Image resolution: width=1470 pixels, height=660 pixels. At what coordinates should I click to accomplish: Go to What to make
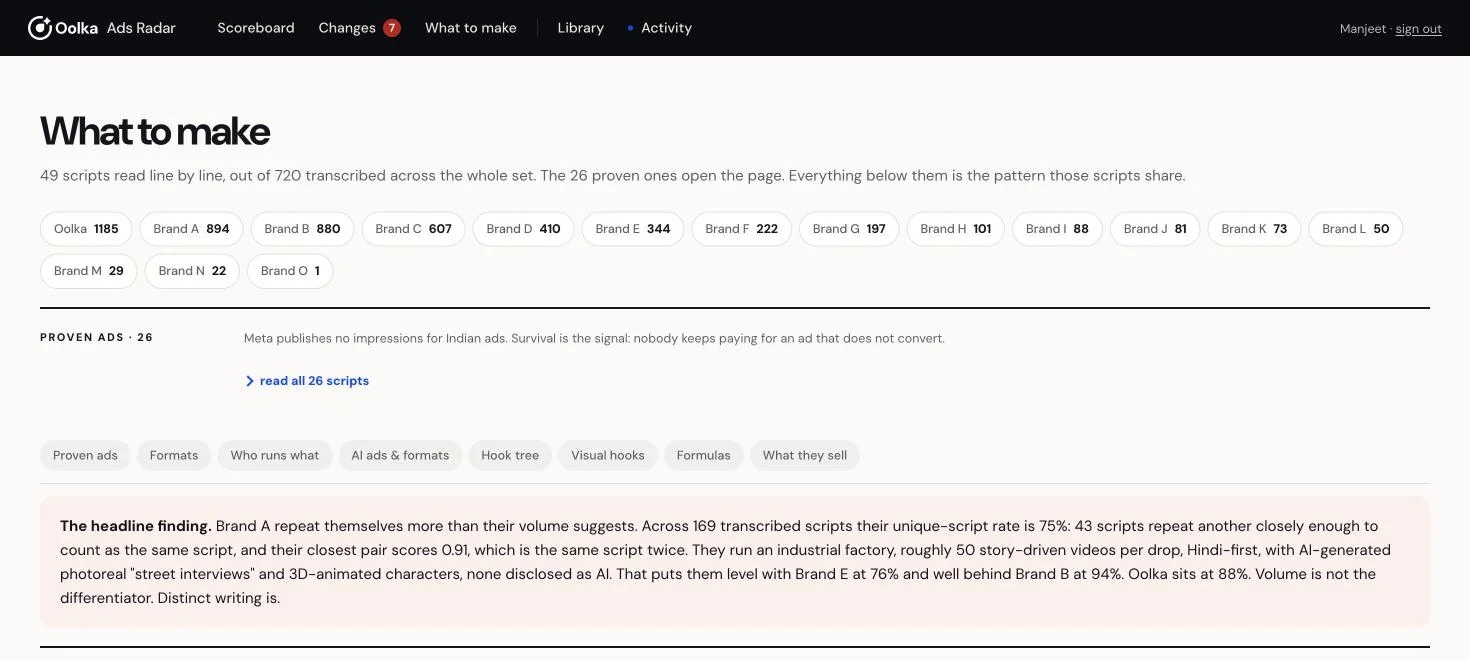471,28
